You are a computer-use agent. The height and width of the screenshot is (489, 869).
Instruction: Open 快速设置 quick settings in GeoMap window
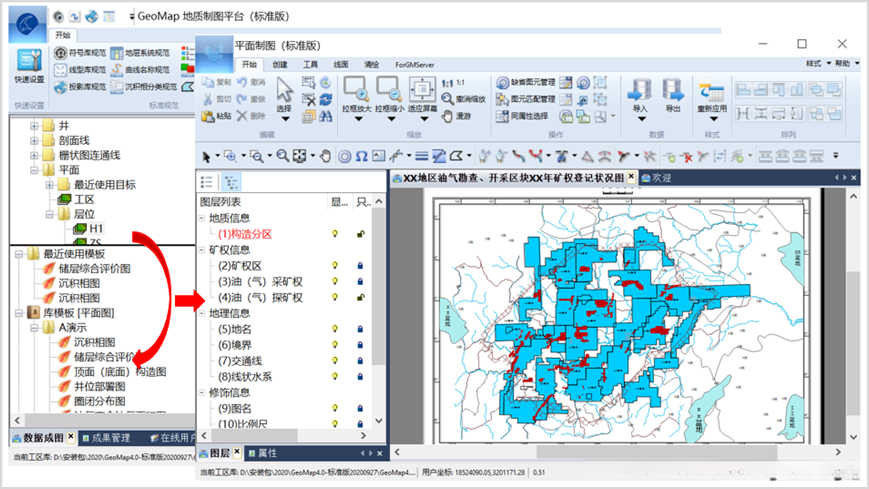click(29, 67)
